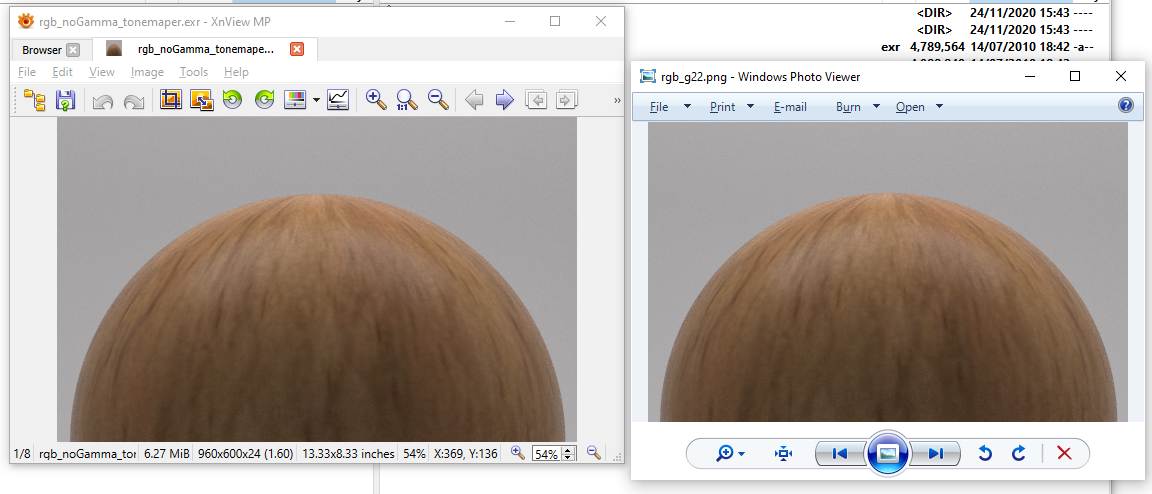Click the blue next file arrow
The image size is (1152, 494).
[504, 100]
